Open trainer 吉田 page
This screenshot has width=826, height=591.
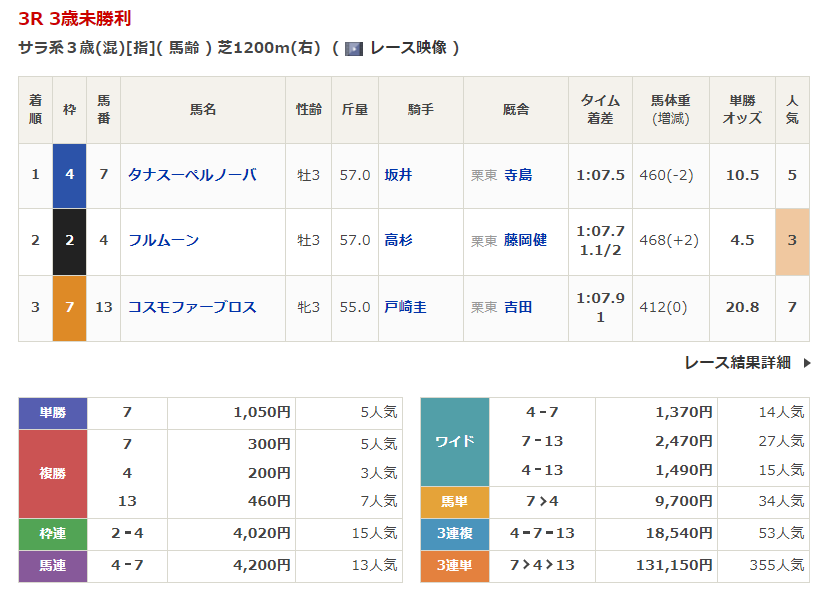[x=518, y=307]
